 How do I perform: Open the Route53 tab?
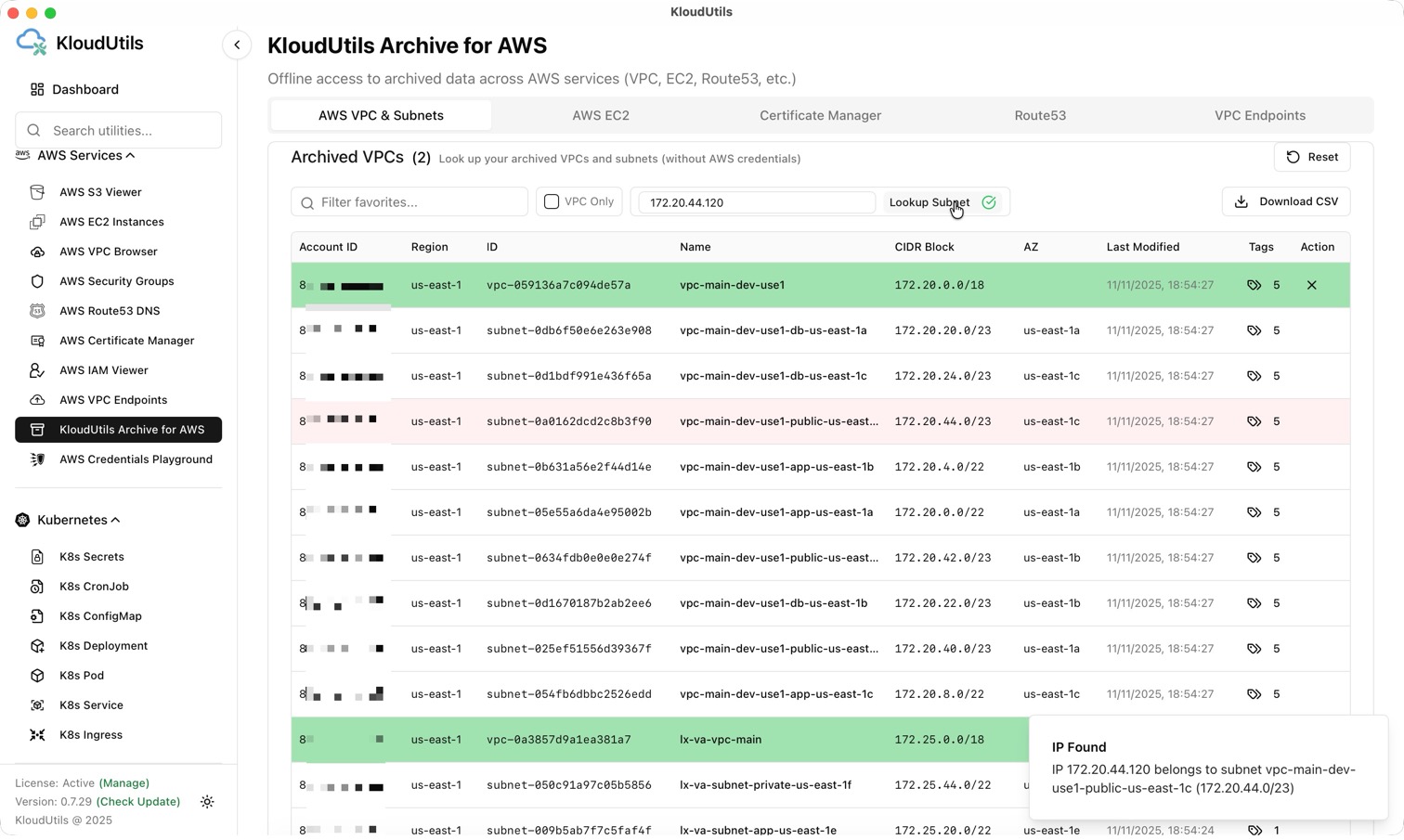(1039, 115)
